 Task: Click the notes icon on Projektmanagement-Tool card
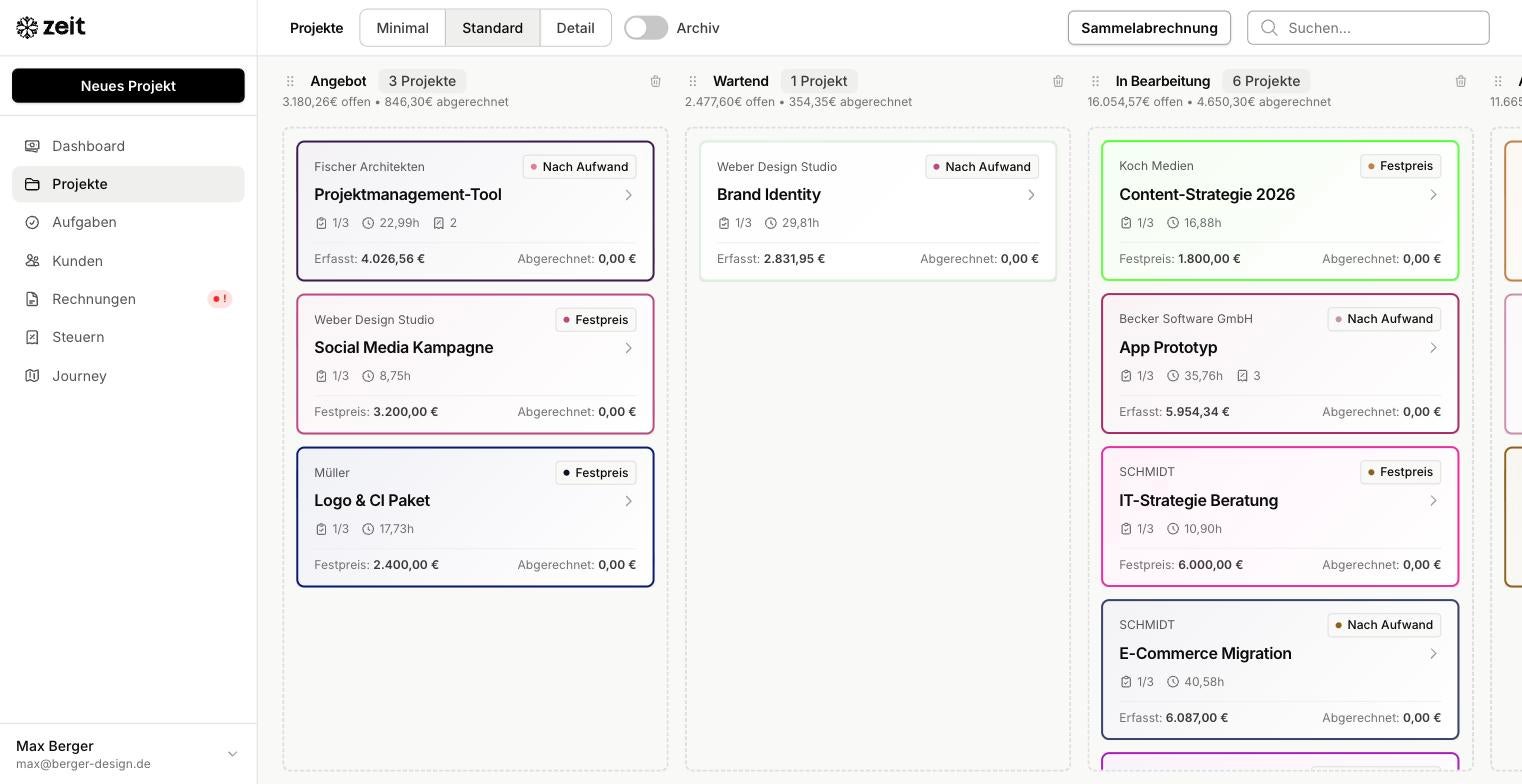coord(438,223)
